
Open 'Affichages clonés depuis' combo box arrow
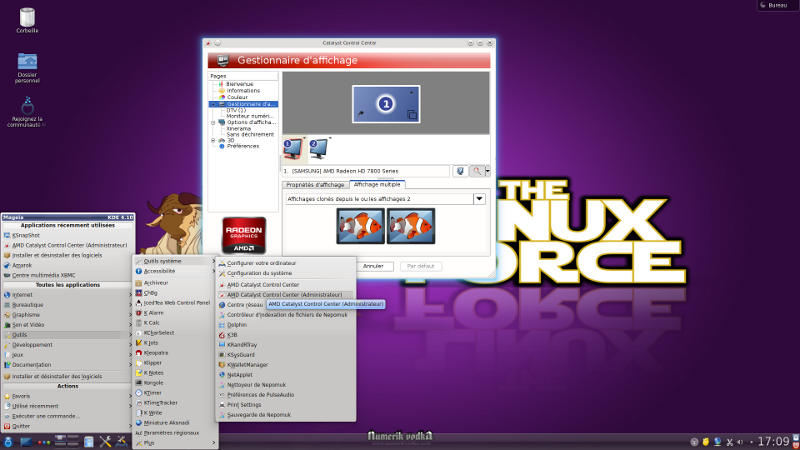point(479,199)
